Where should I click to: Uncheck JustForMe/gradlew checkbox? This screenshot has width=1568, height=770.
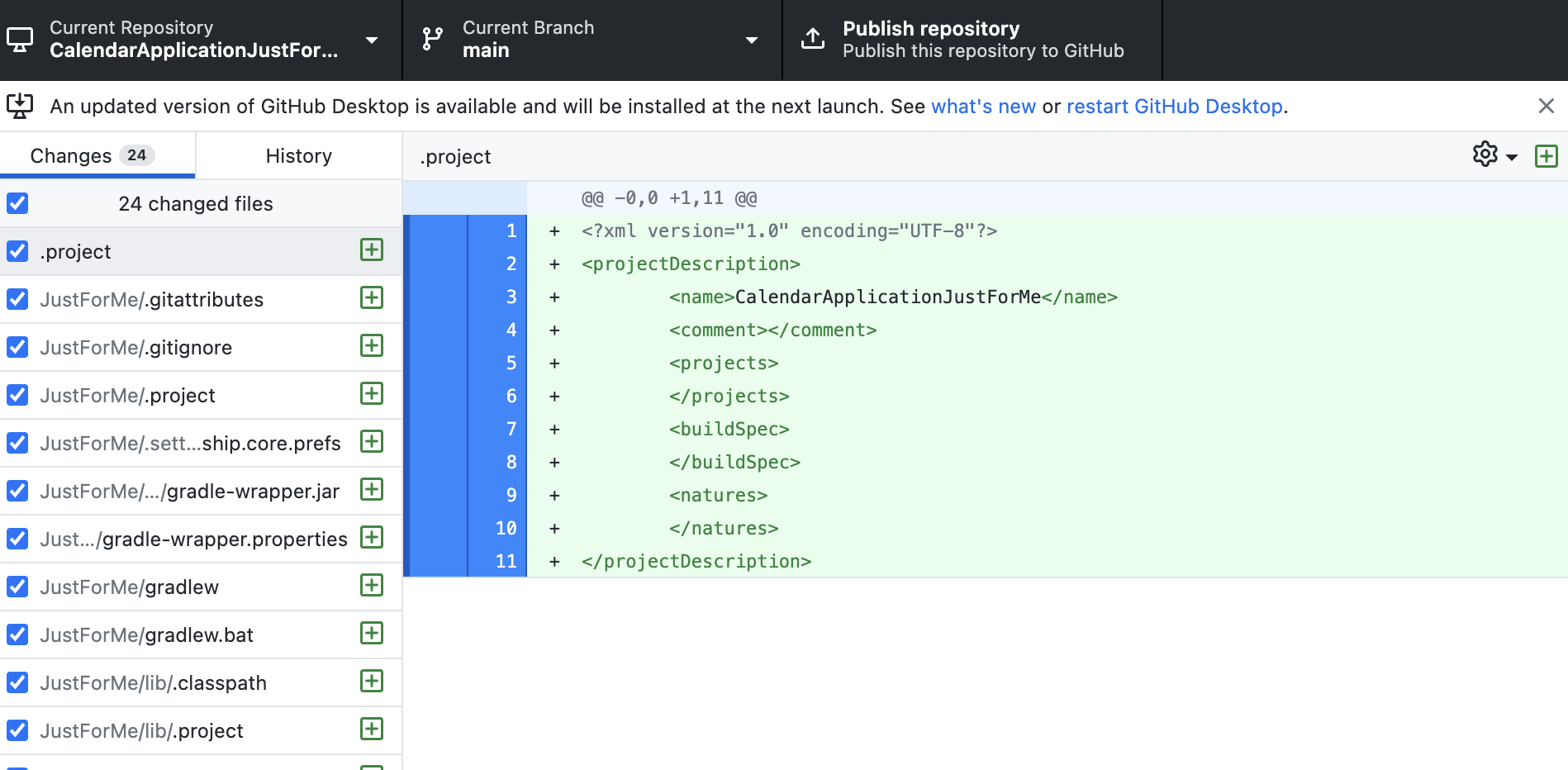coord(17,587)
